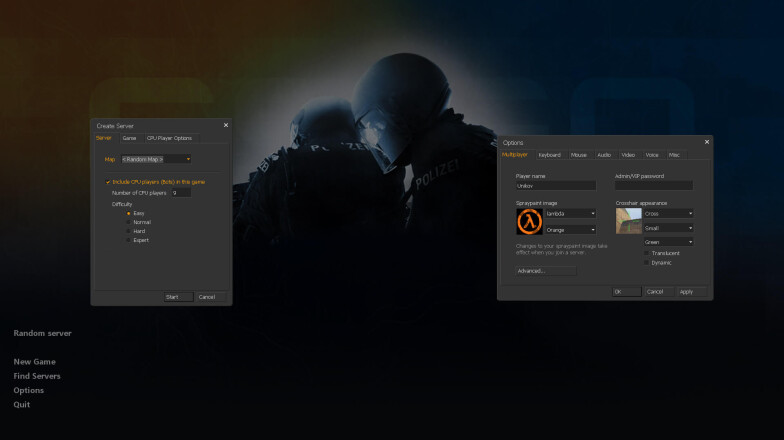Switch to the Game tab in Create Server

click(130, 138)
